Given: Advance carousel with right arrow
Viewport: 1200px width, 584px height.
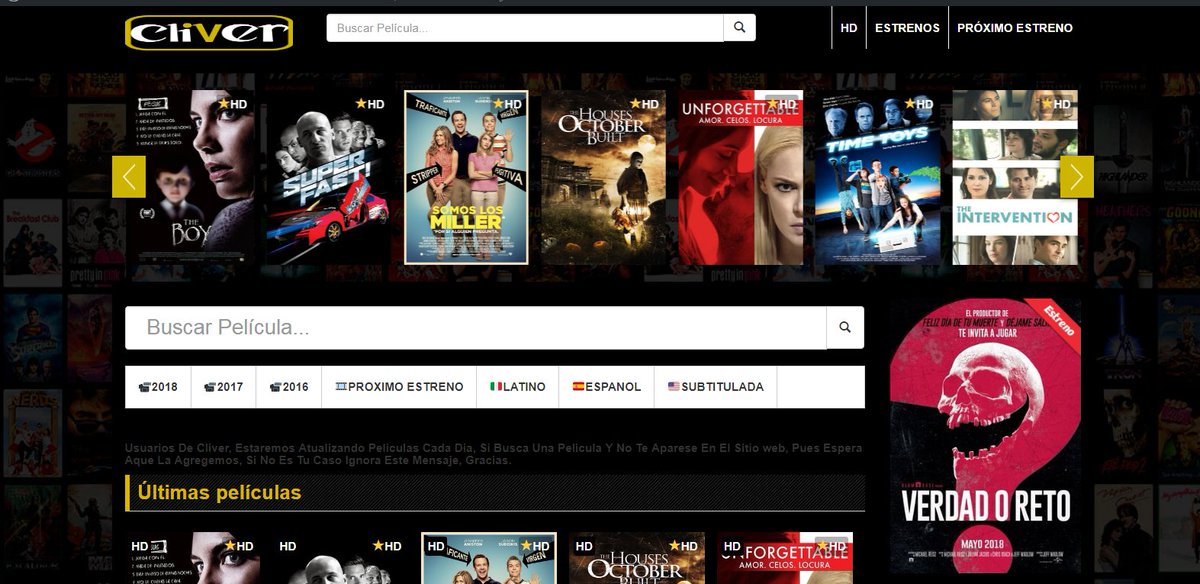Looking at the screenshot, I should (1077, 177).
